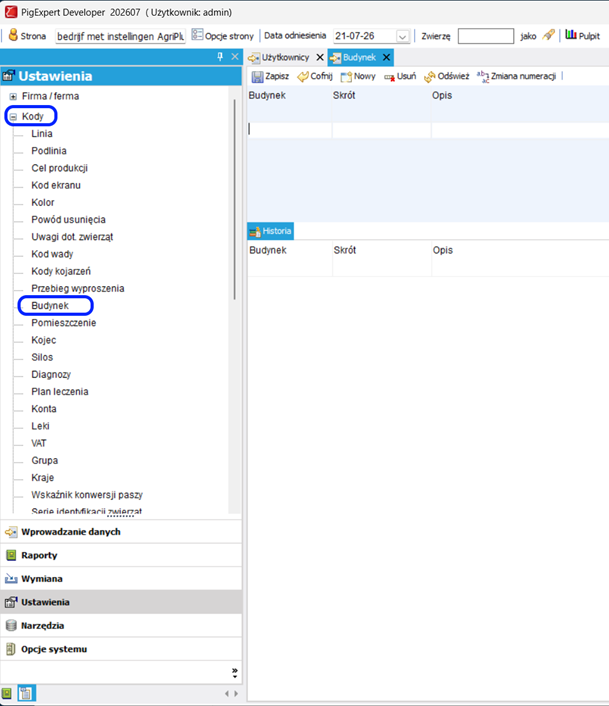
Task: Select Konta in the tree
Action: [44, 409]
